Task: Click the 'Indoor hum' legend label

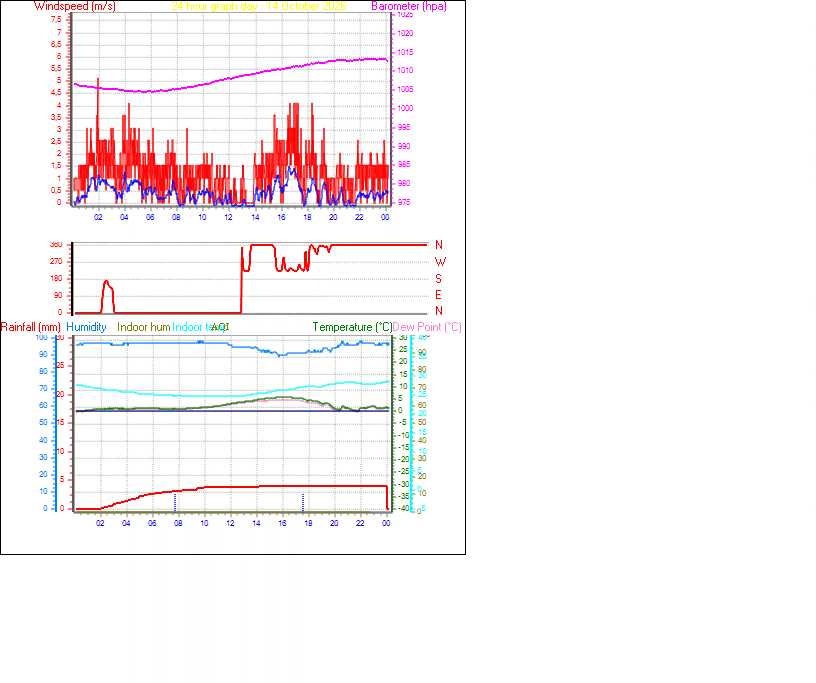Action: tap(144, 327)
